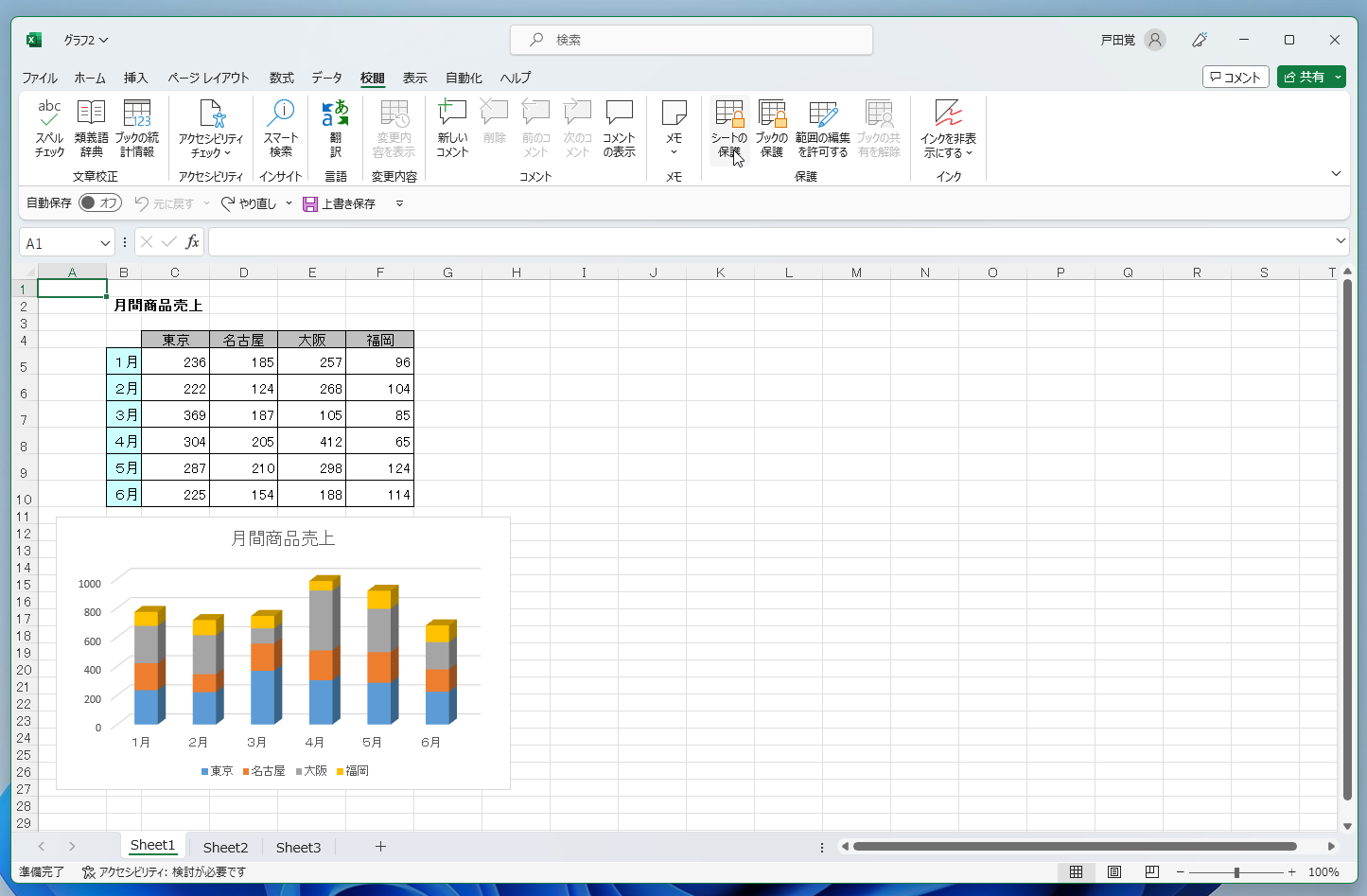Open the ホーム tab
The width and height of the screenshot is (1367, 896).
tap(90, 78)
